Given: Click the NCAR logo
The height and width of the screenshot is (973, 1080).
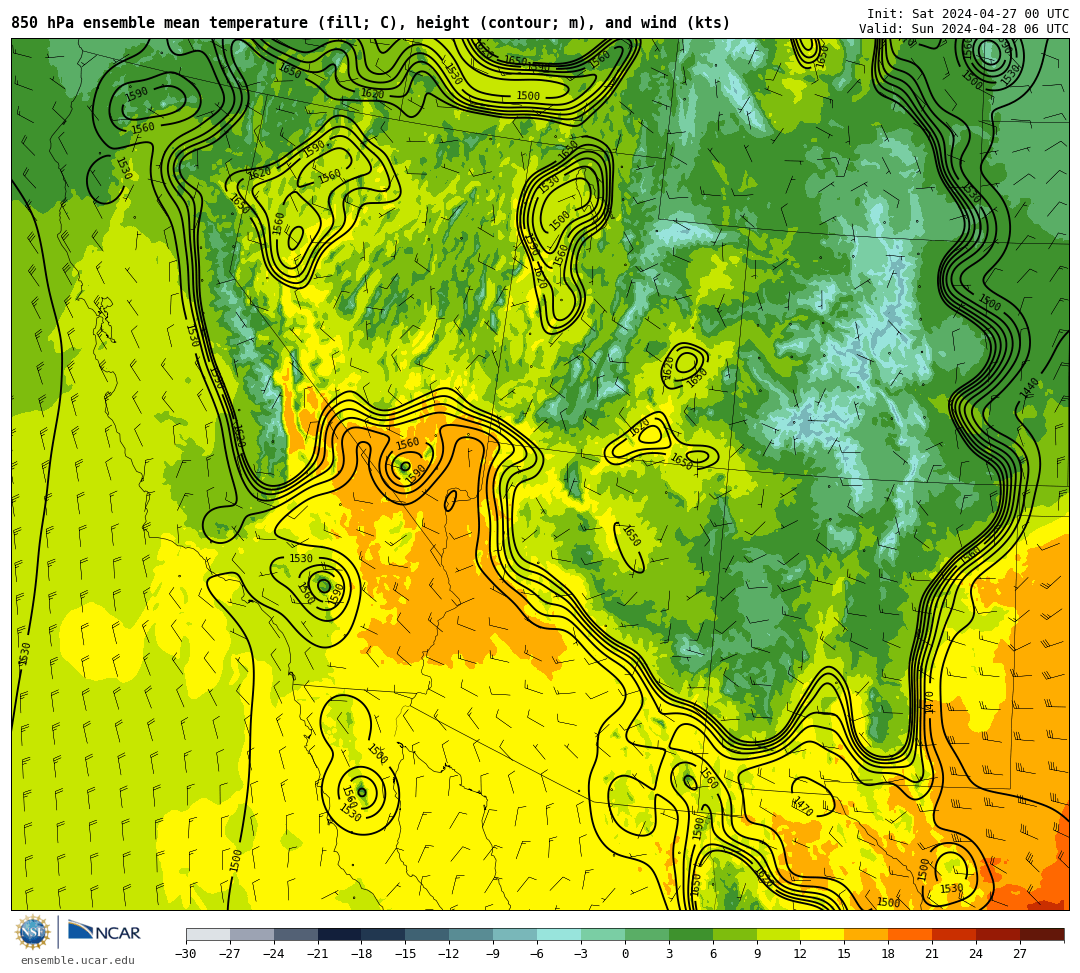Looking at the screenshot, I should pyautogui.click(x=104, y=932).
